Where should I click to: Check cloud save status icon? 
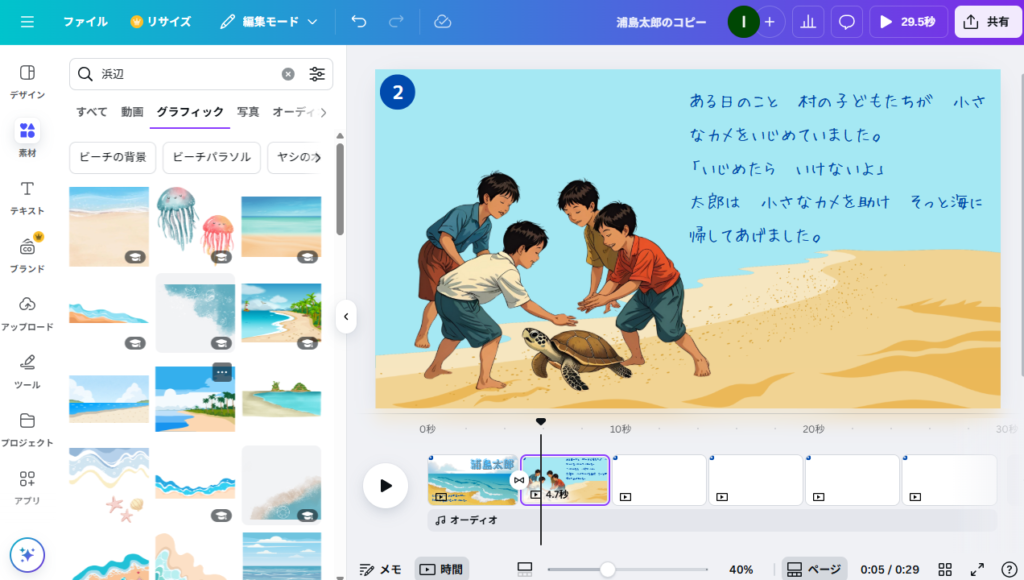(442, 22)
